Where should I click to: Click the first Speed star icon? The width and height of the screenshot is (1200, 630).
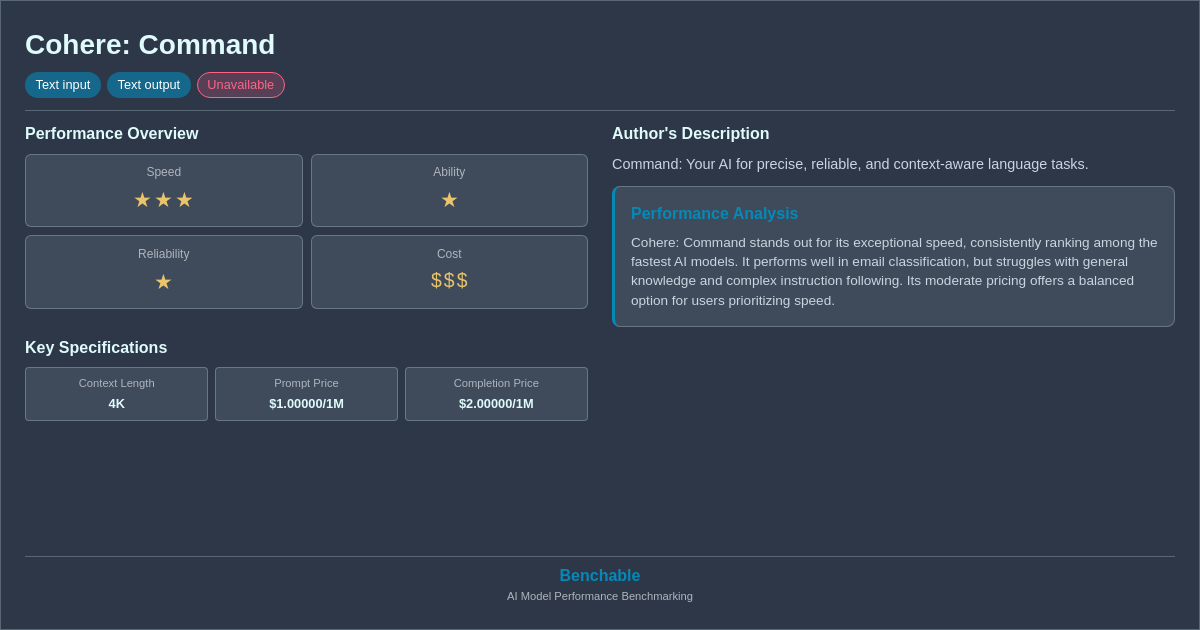[142, 200]
